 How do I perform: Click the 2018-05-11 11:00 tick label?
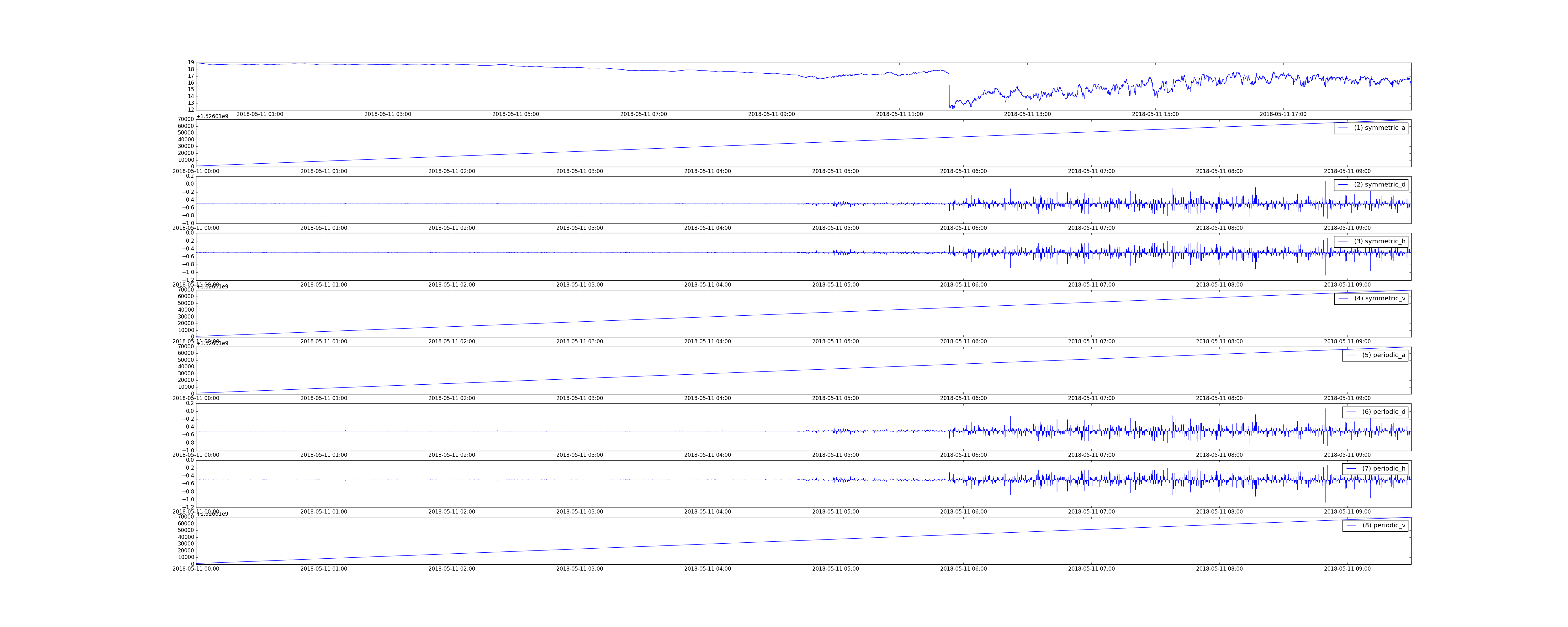pyautogui.click(x=900, y=114)
